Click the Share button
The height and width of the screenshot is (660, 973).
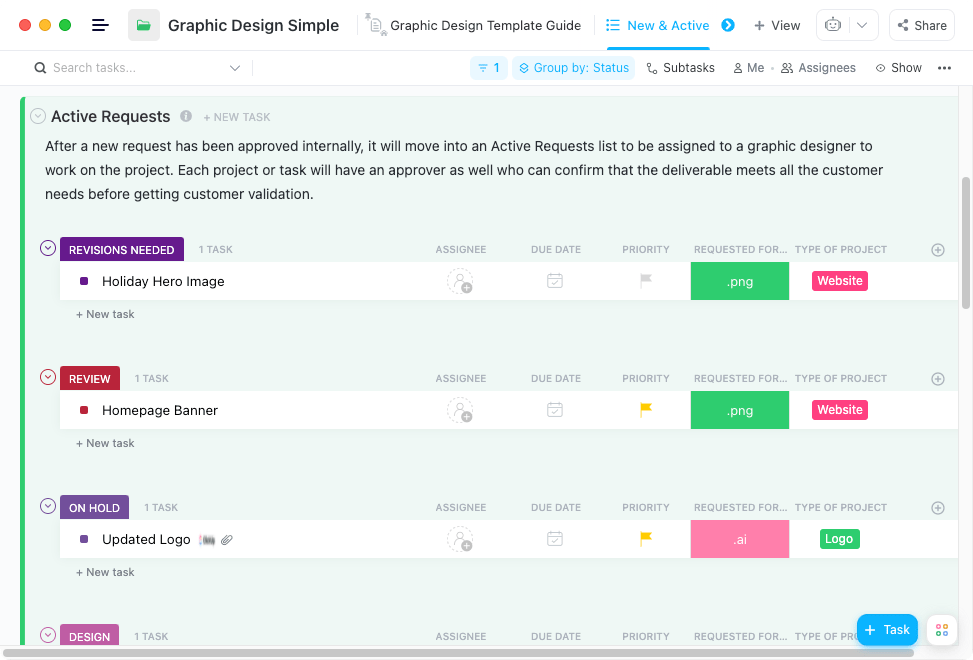tap(921, 26)
